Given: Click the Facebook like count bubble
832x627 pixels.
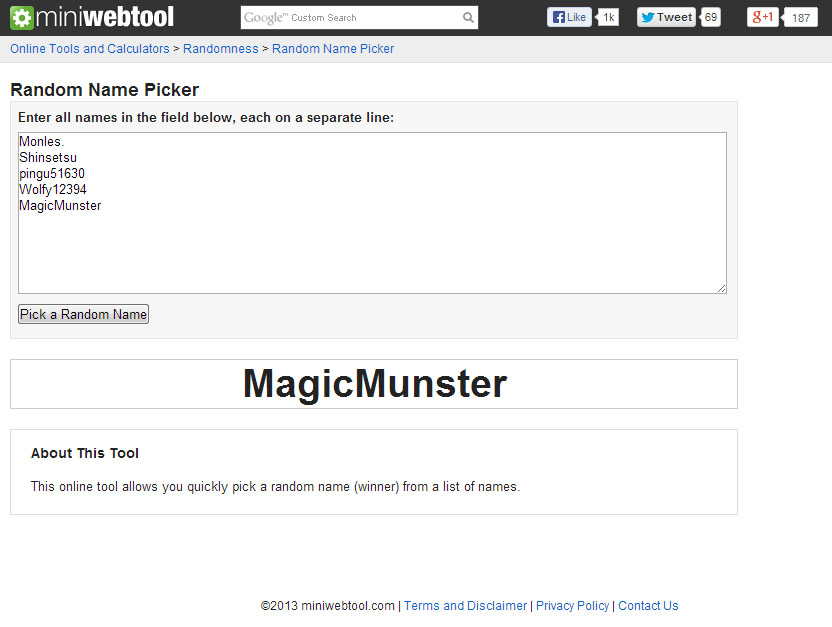Looking at the screenshot, I should tap(608, 17).
